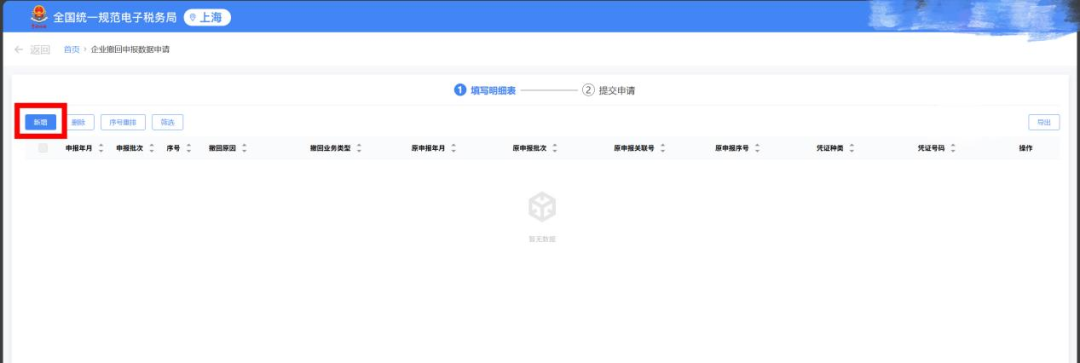Select step 1 填写明细表

(485, 90)
